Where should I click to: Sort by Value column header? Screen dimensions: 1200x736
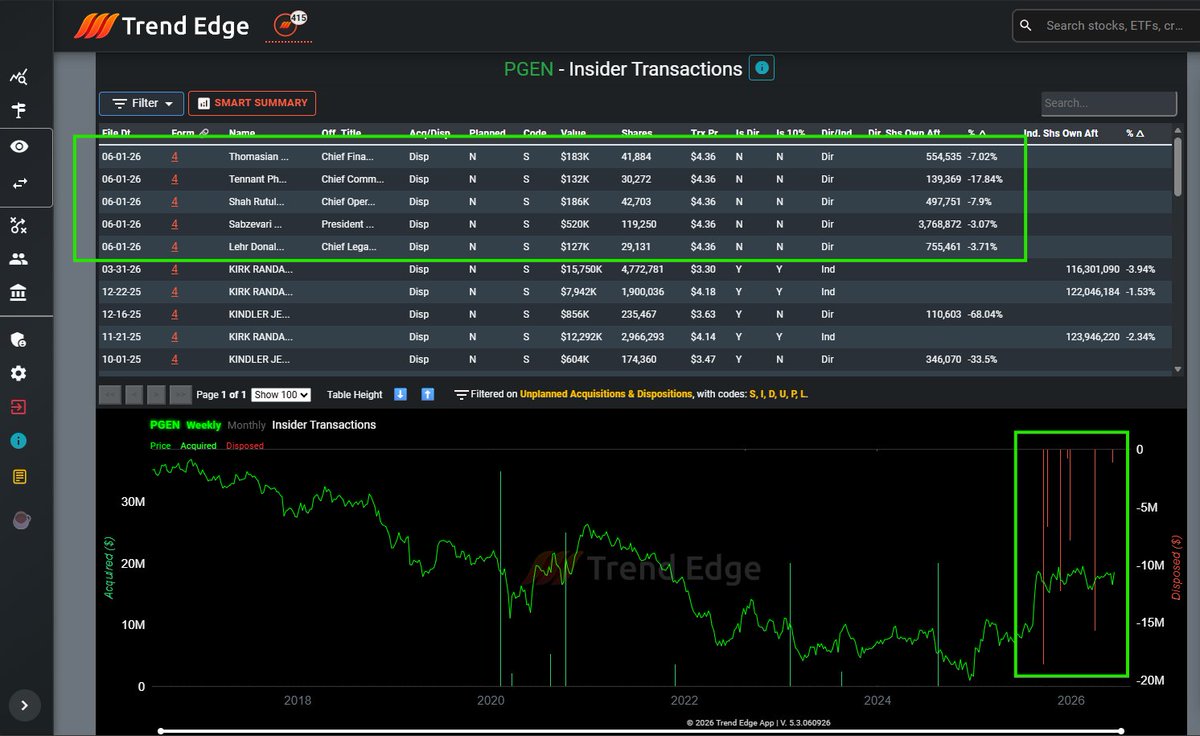click(573, 133)
